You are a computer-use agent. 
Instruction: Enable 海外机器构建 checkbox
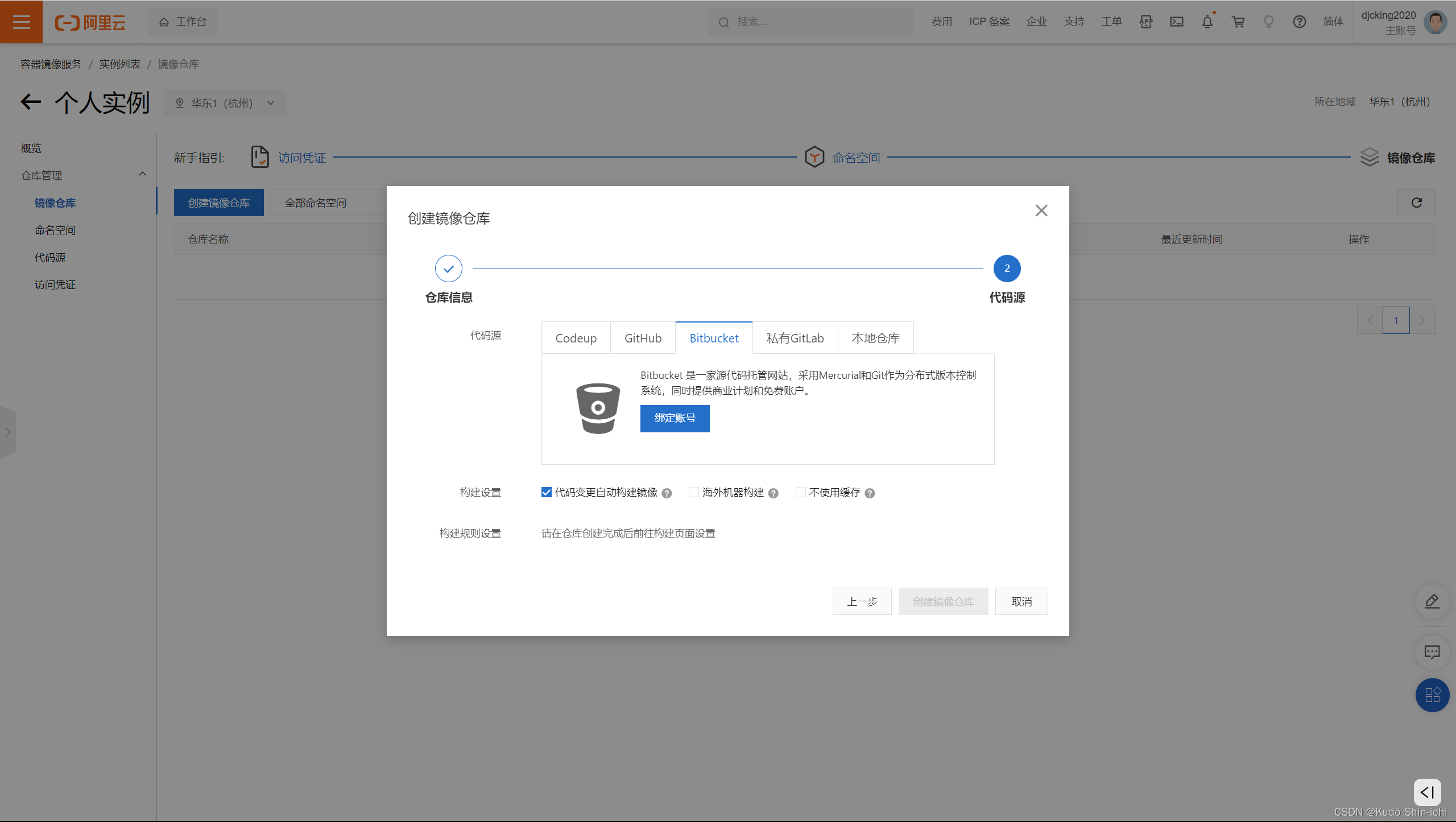[694, 492]
